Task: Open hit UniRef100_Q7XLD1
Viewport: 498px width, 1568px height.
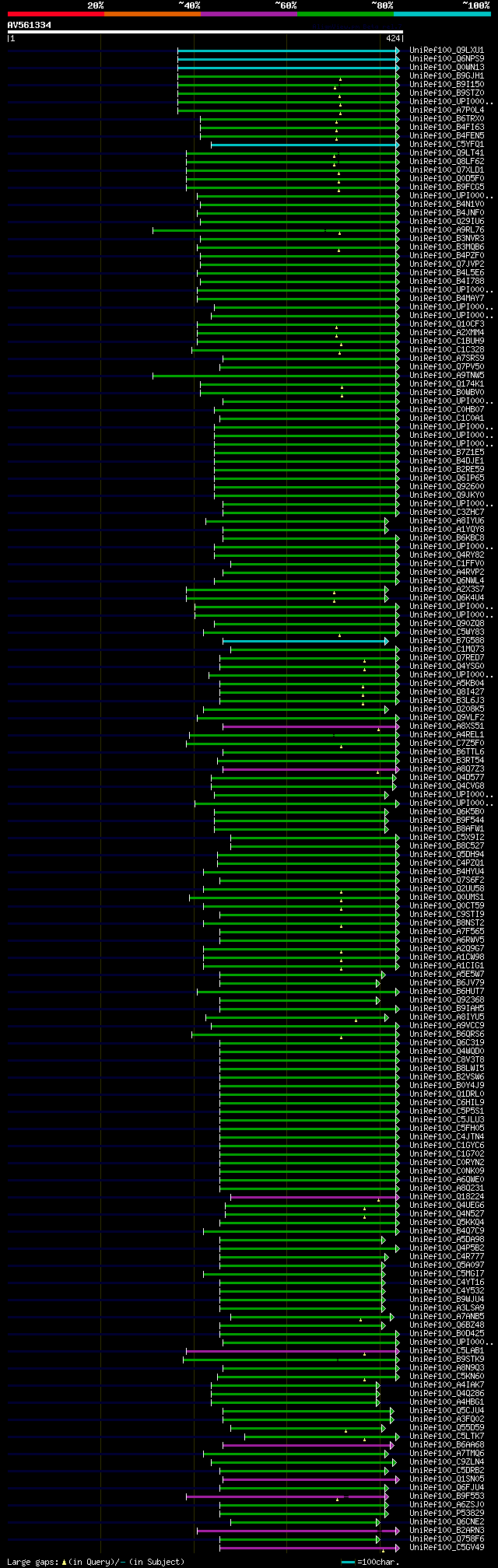Action: coord(447,170)
